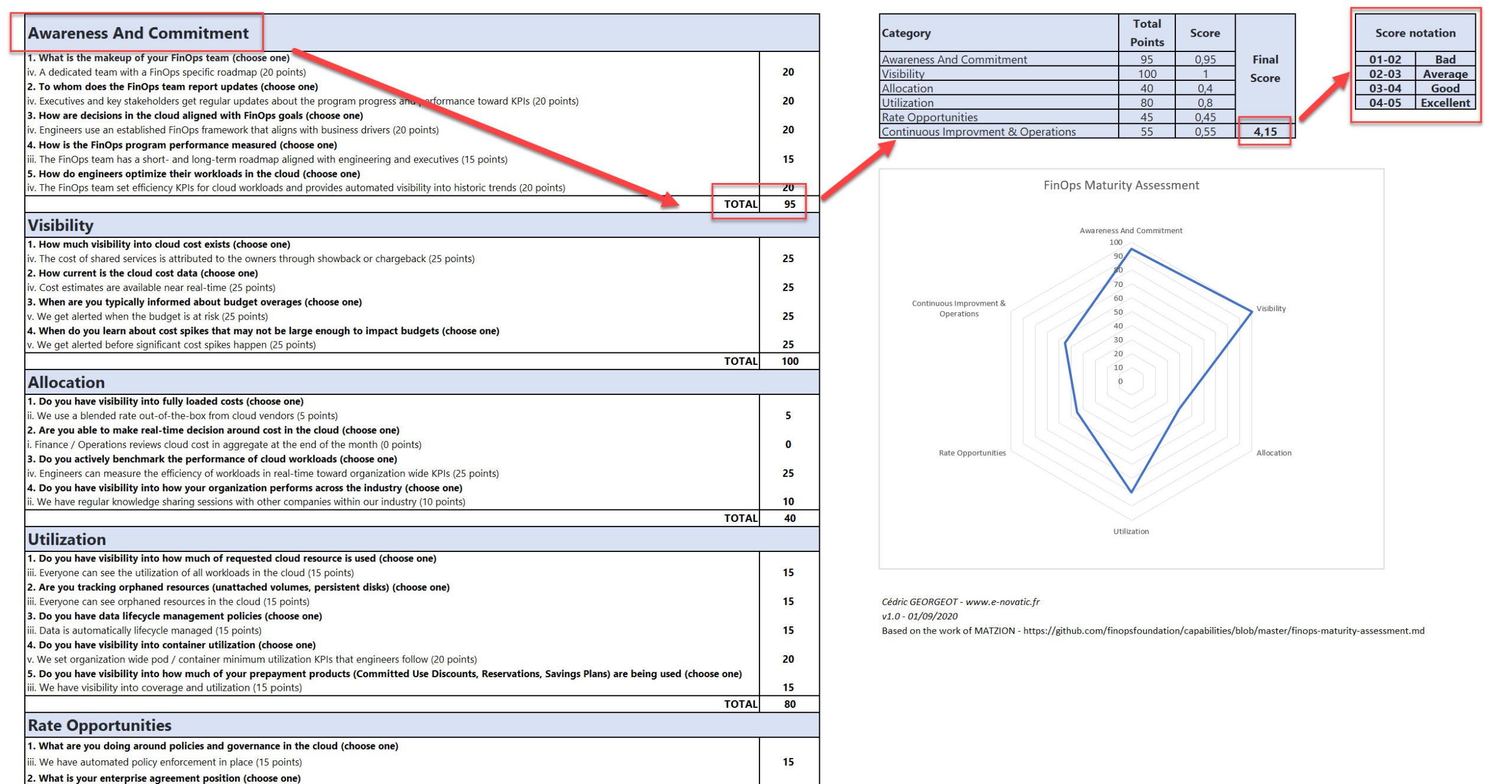Viewport: 1512px width, 784px height.
Task: Select the Allocation row in the summary table
Action: [1057, 88]
